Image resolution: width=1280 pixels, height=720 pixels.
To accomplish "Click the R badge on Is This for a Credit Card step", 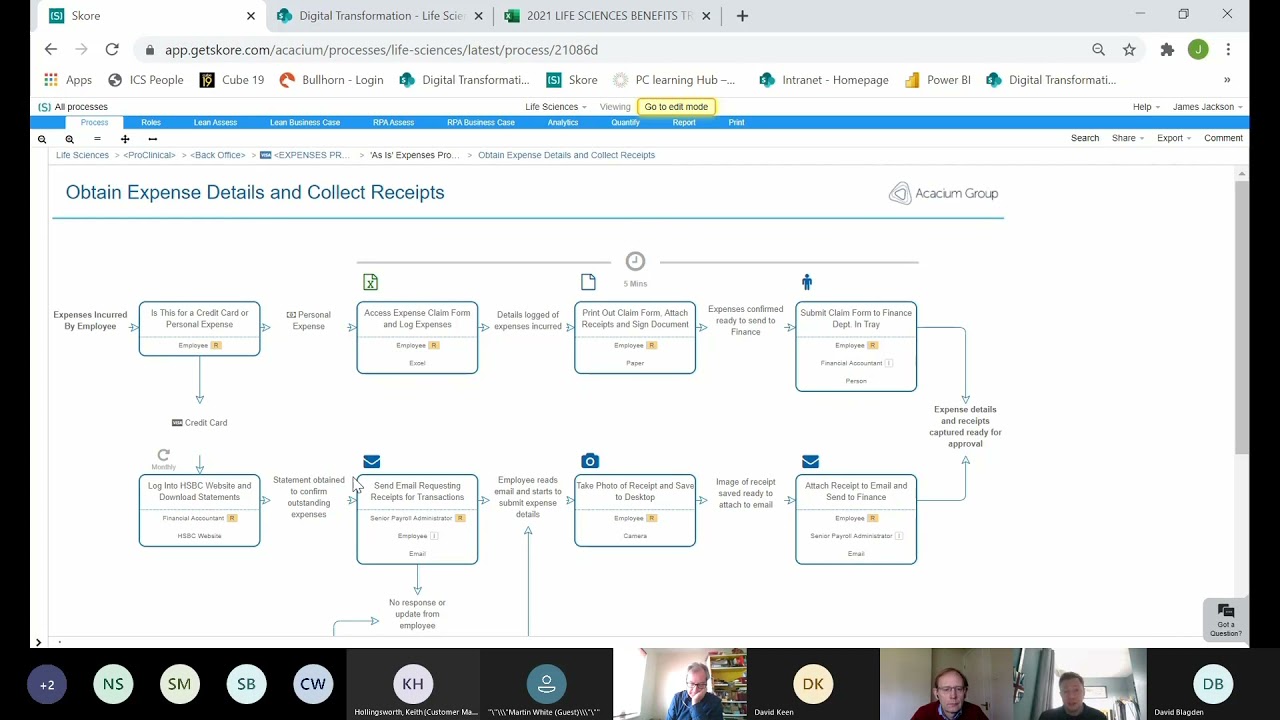I will (215, 346).
